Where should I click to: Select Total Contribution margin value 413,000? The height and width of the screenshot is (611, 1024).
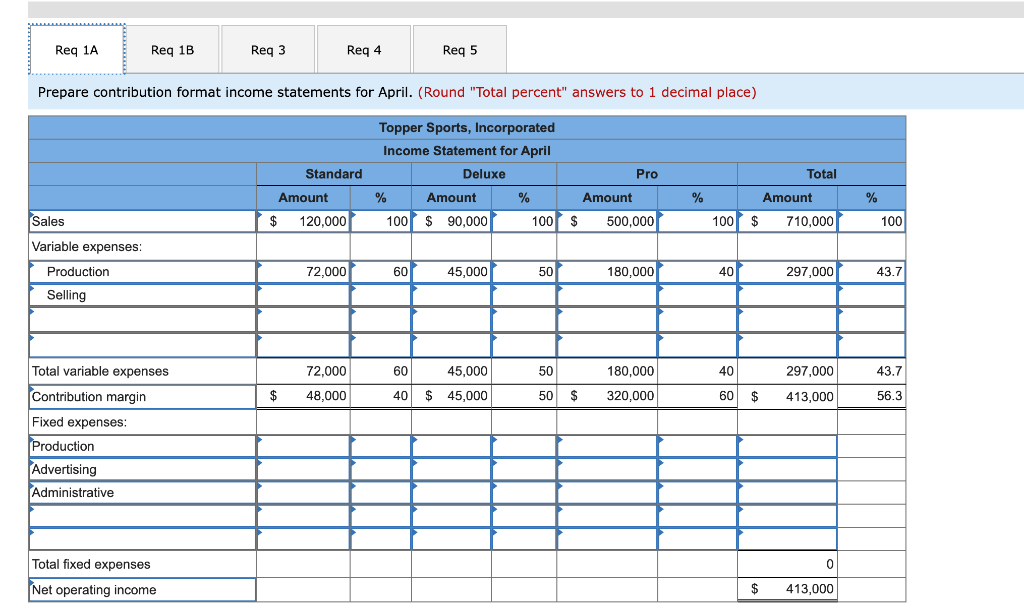pos(788,396)
